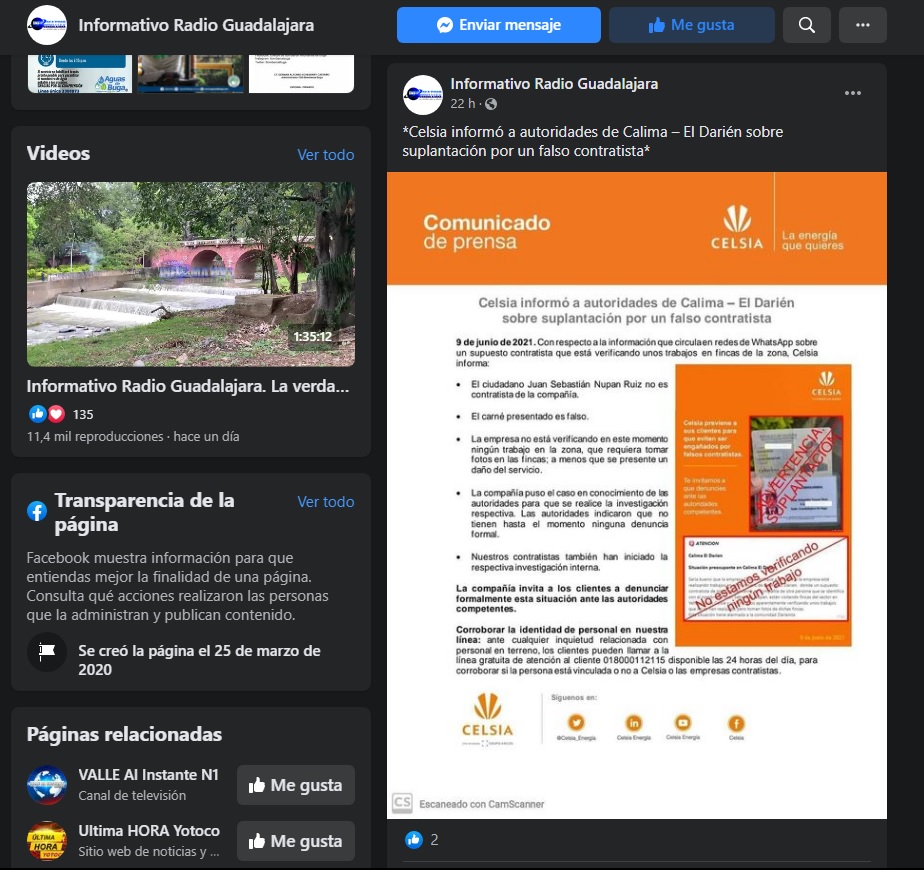Click the 1:35:12 video duration badge
The height and width of the screenshot is (872, 924).
coord(313,337)
